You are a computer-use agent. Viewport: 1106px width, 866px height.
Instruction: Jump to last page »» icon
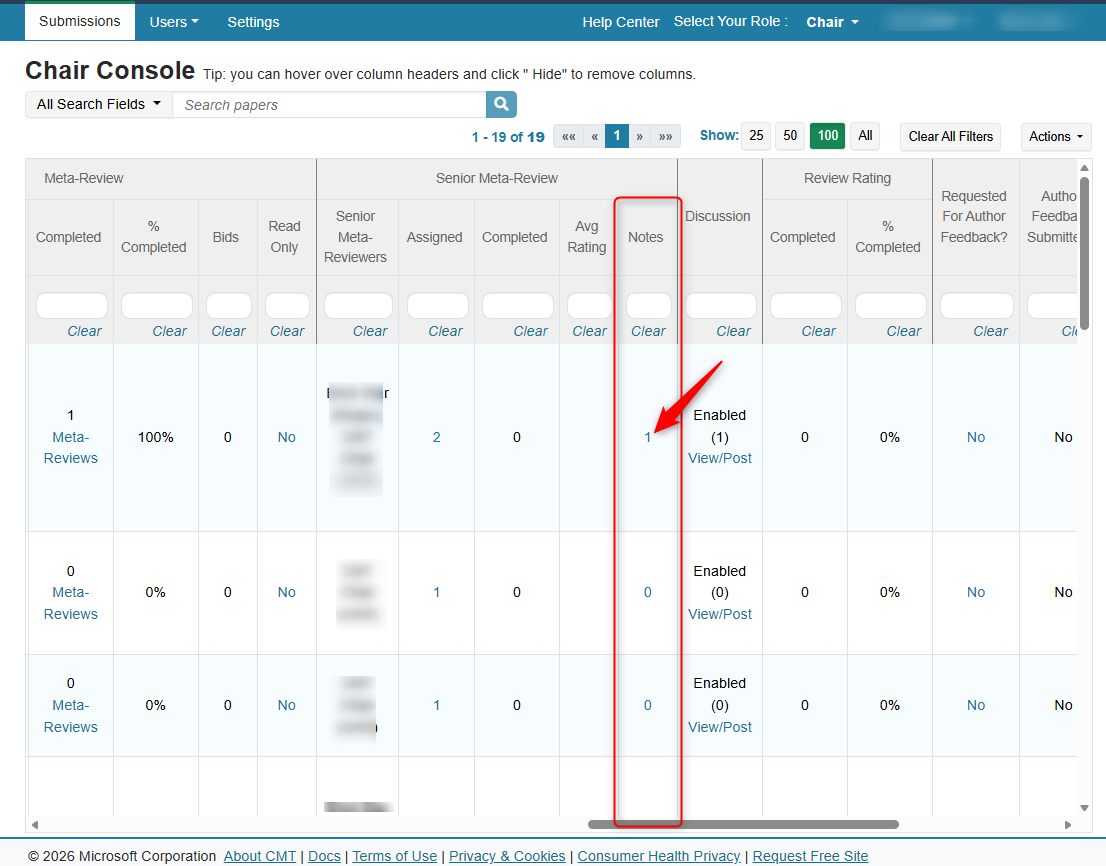point(667,136)
